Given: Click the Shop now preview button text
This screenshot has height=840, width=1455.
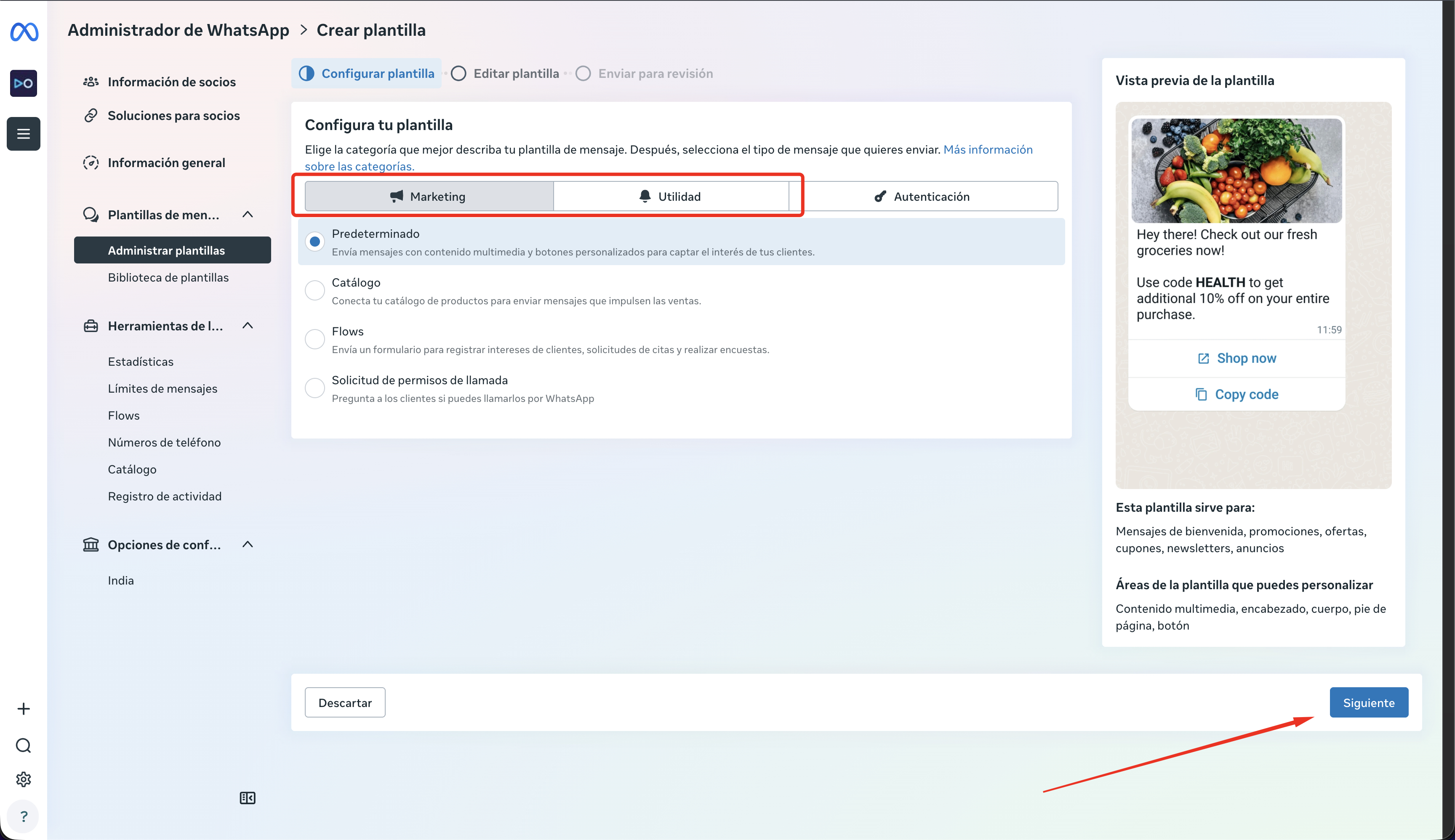Looking at the screenshot, I should point(1247,358).
